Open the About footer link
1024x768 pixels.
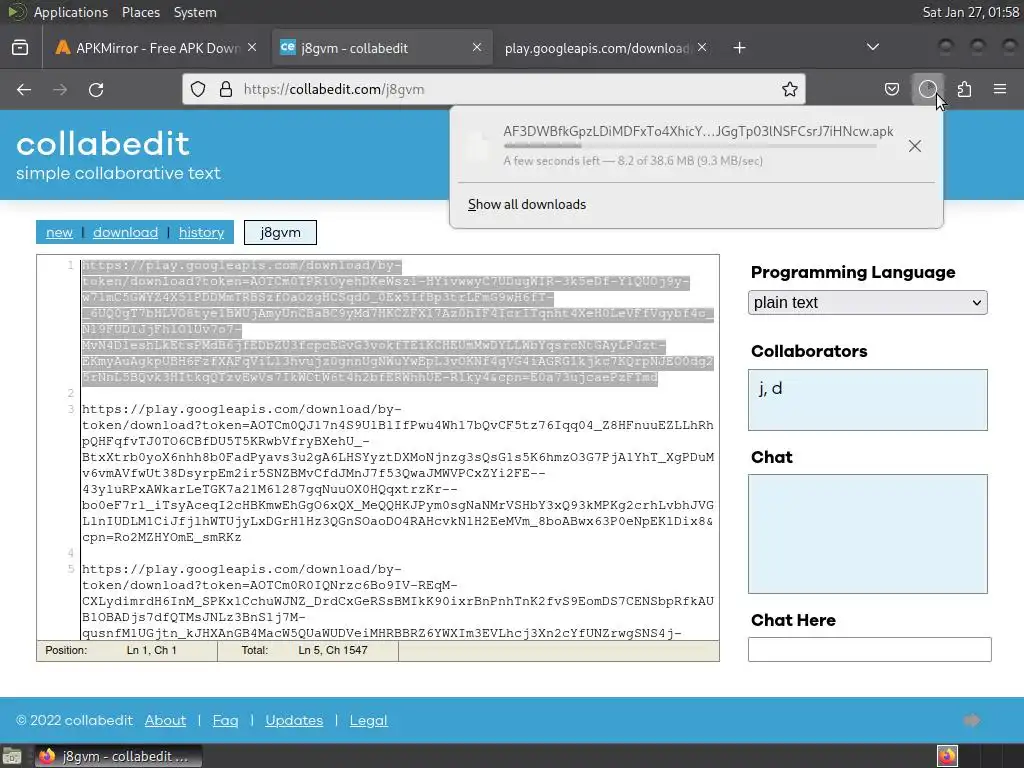pos(165,720)
